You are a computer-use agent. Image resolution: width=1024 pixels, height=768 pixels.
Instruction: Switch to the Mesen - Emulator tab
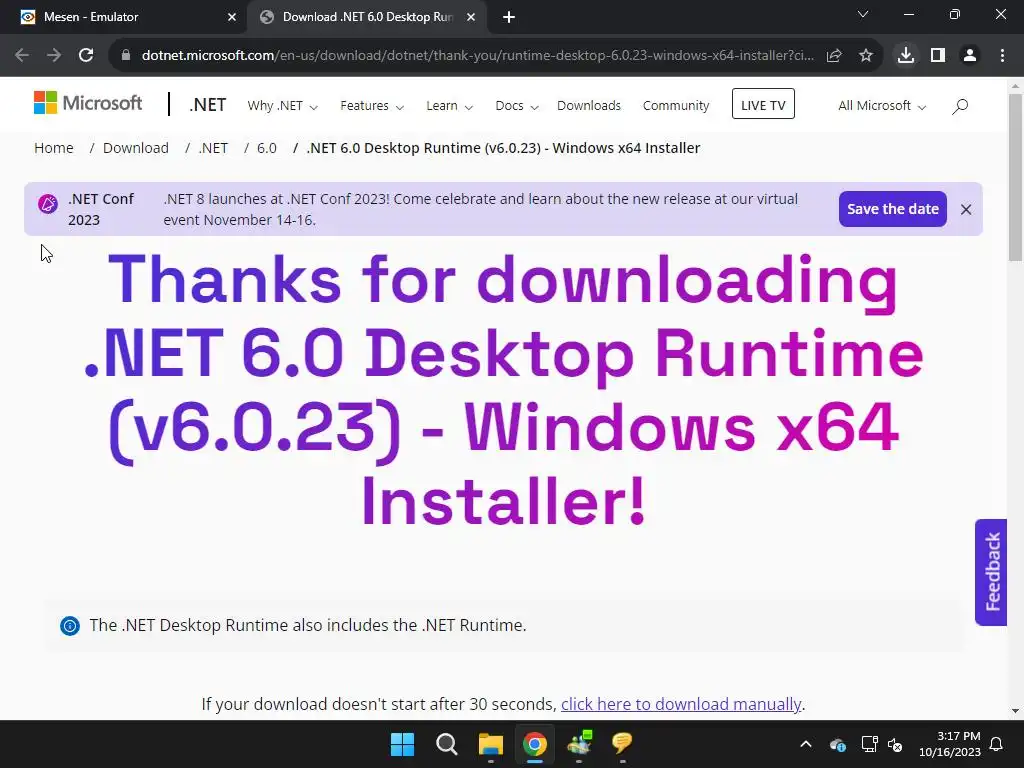124,17
